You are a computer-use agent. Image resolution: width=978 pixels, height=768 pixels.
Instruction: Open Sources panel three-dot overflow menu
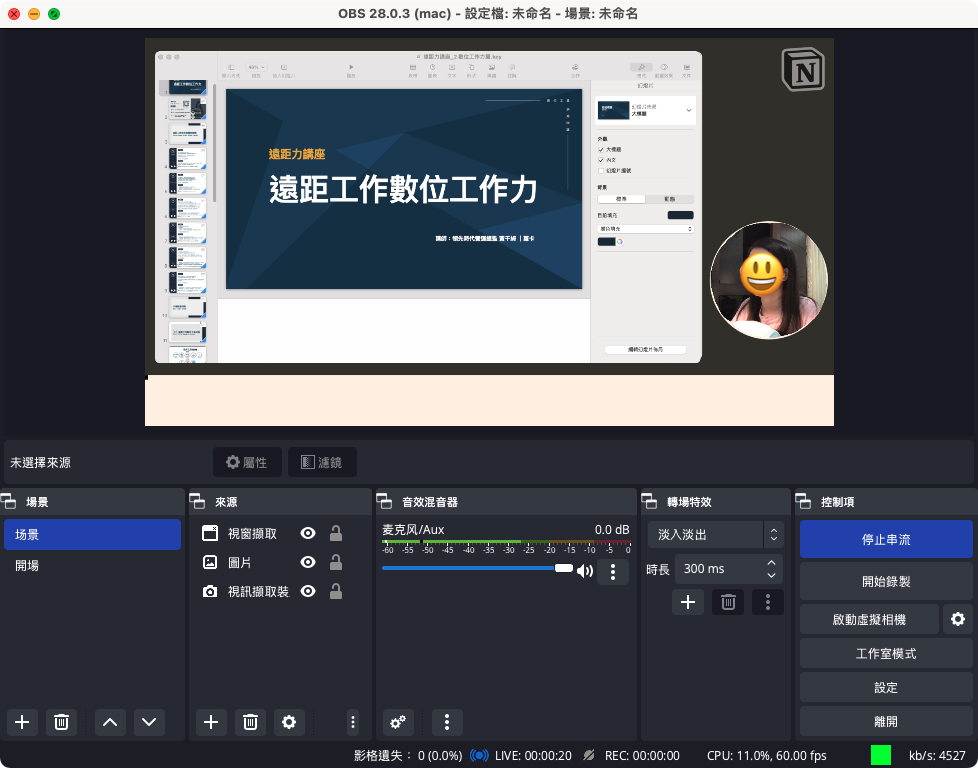[x=353, y=722]
